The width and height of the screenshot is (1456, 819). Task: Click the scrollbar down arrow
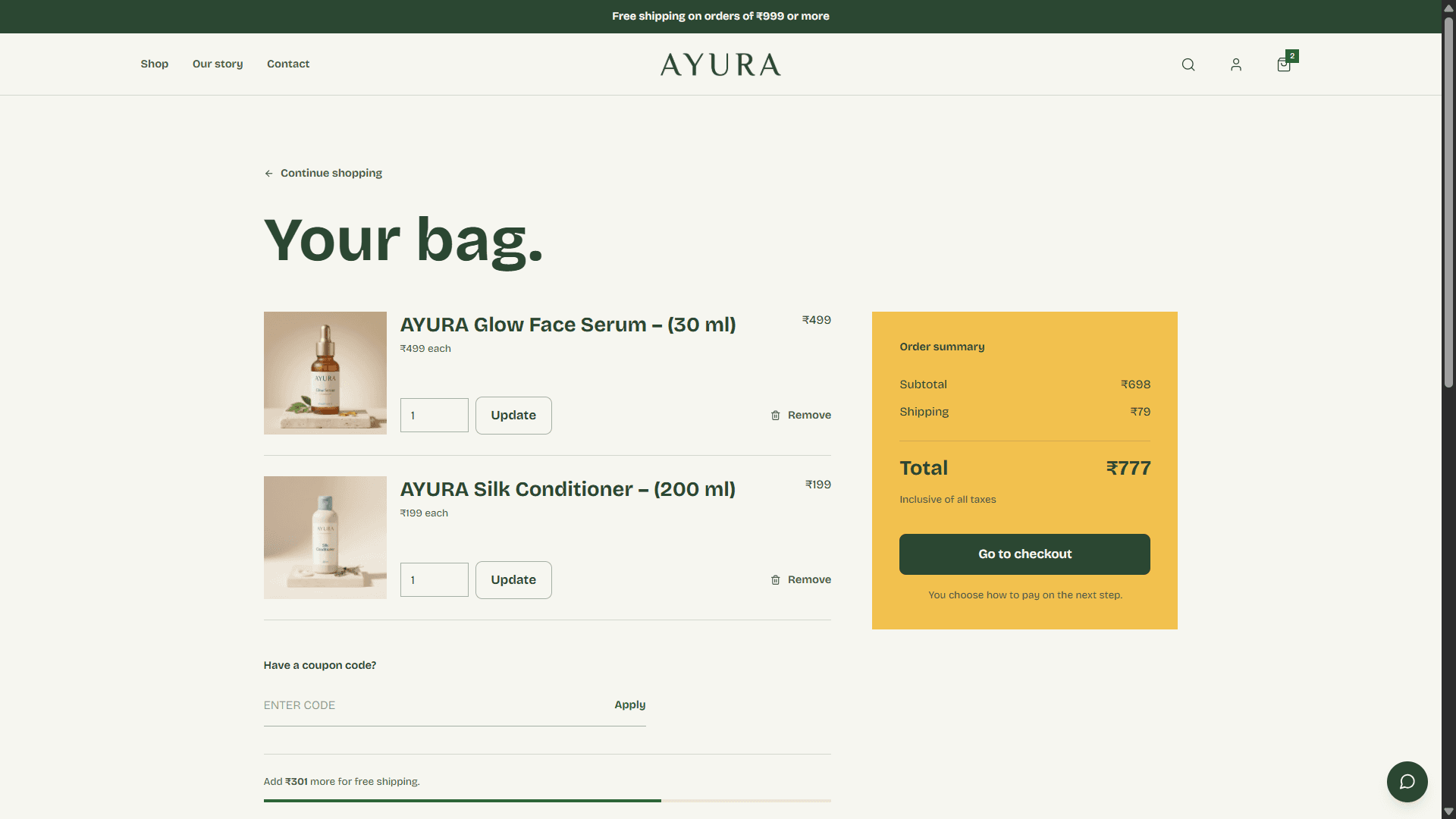click(1448, 812)
